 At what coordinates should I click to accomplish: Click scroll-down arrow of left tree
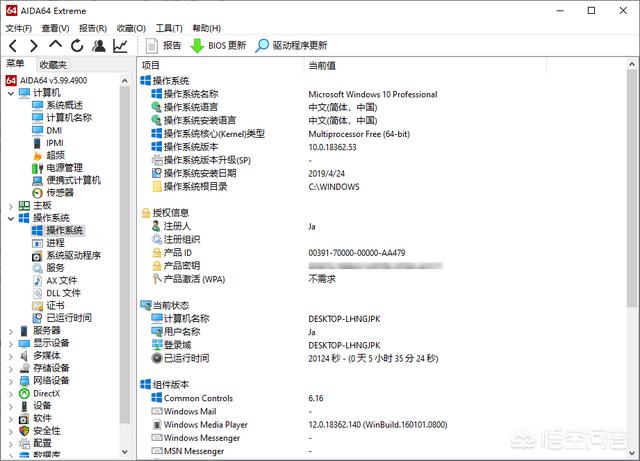tap(125, 452)
